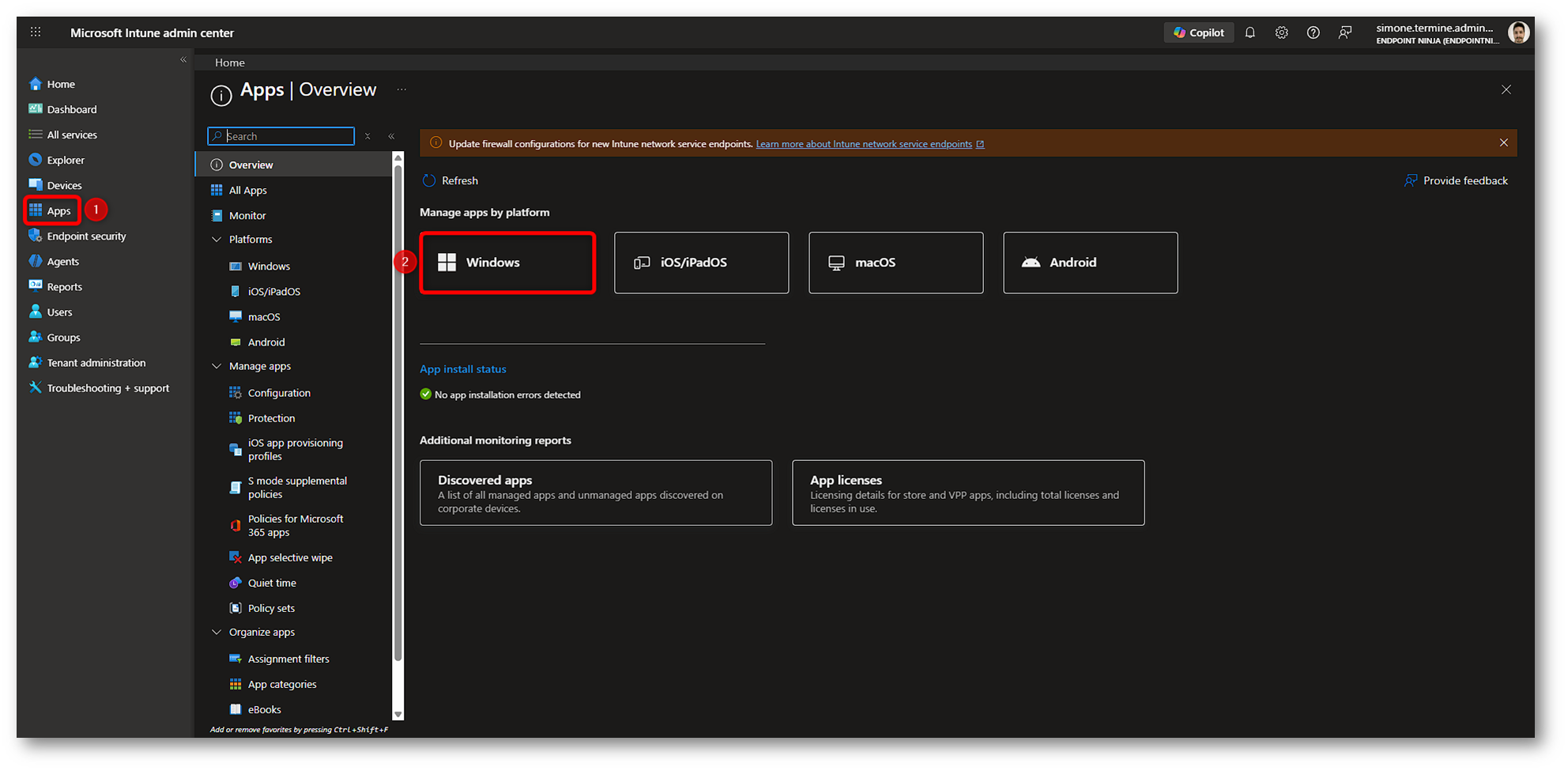Open the settings gear icon

(x=1281, y=32)
